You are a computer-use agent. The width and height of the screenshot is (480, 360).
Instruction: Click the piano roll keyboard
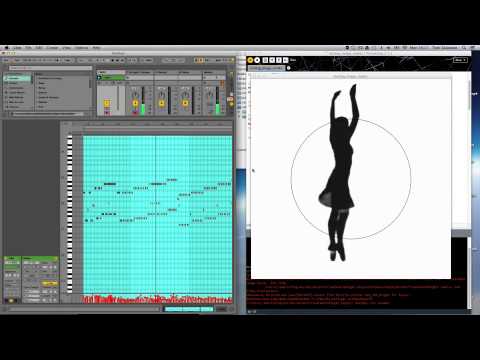coord(70,215)
